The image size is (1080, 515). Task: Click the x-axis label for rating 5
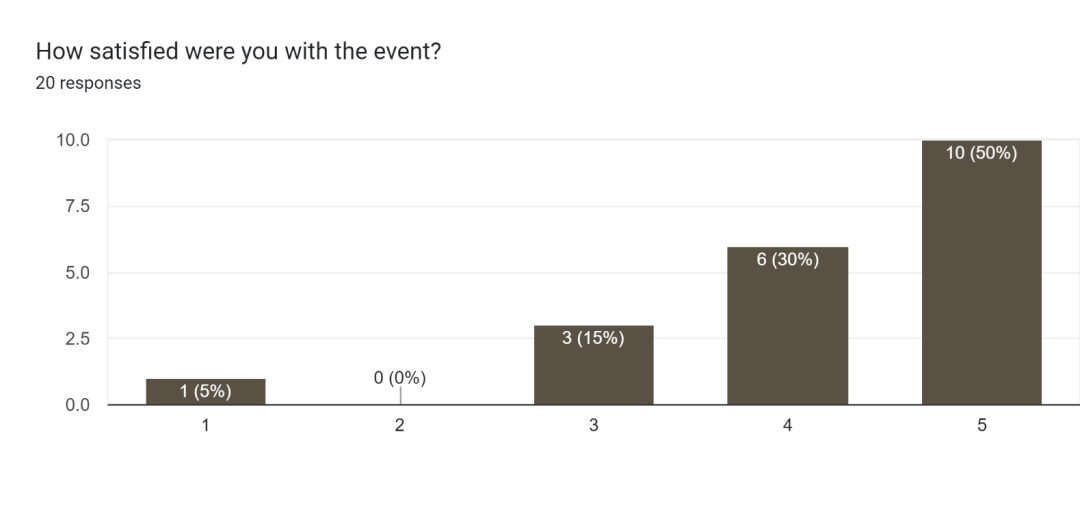point(981,426)
